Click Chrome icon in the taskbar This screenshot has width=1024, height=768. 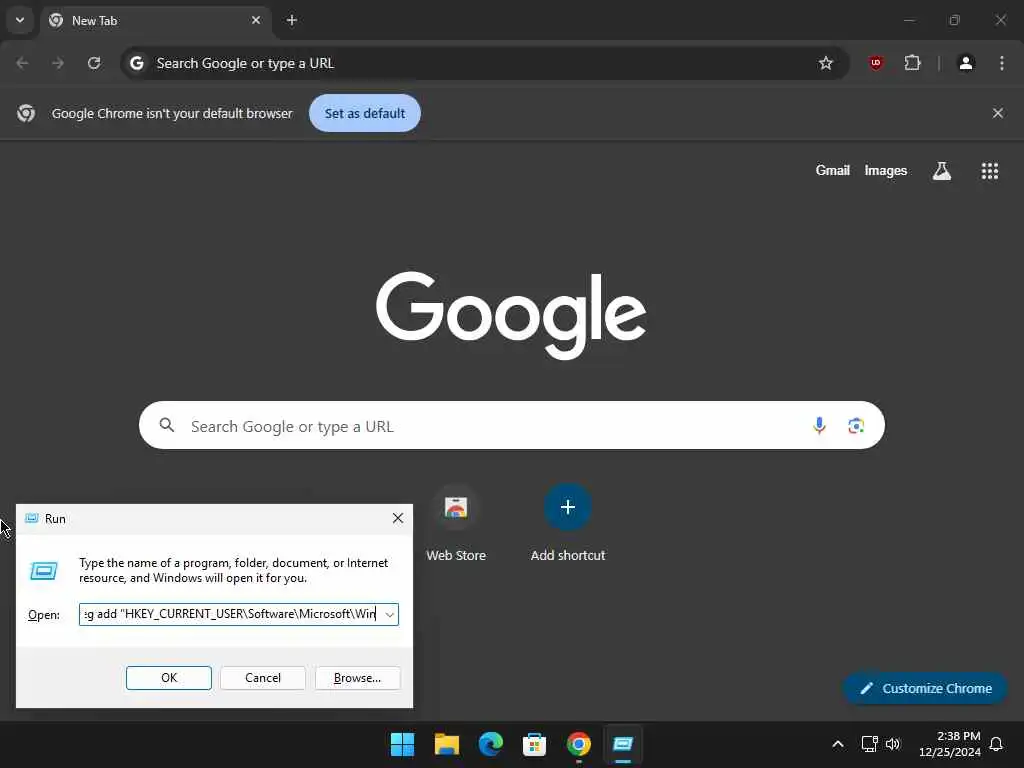[579, 744]
